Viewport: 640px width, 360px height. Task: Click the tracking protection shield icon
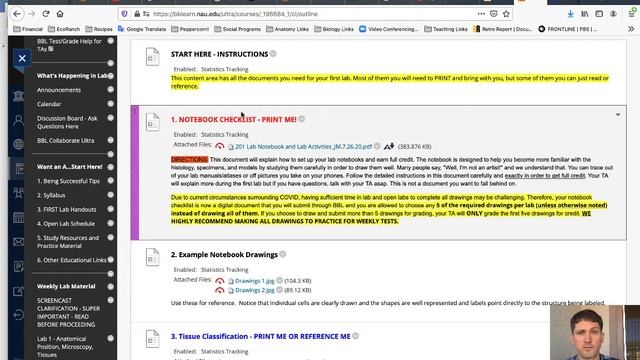coord(124,14)
